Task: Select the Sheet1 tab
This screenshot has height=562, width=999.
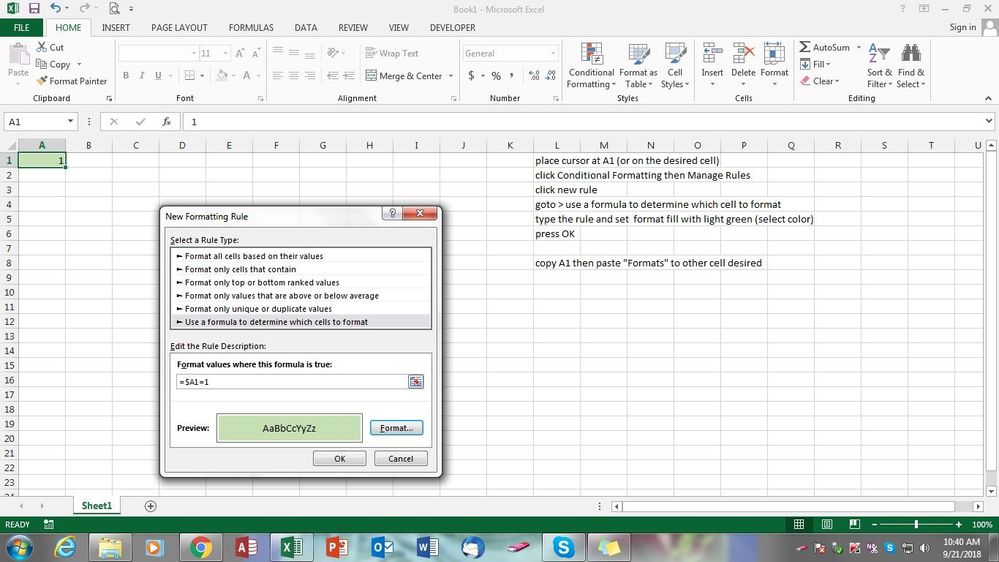Action: pos(97,506)
